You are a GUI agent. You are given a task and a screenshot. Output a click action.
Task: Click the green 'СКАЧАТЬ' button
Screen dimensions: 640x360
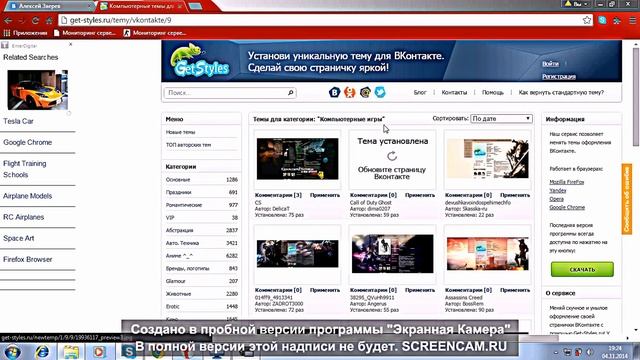pos(582,269)
